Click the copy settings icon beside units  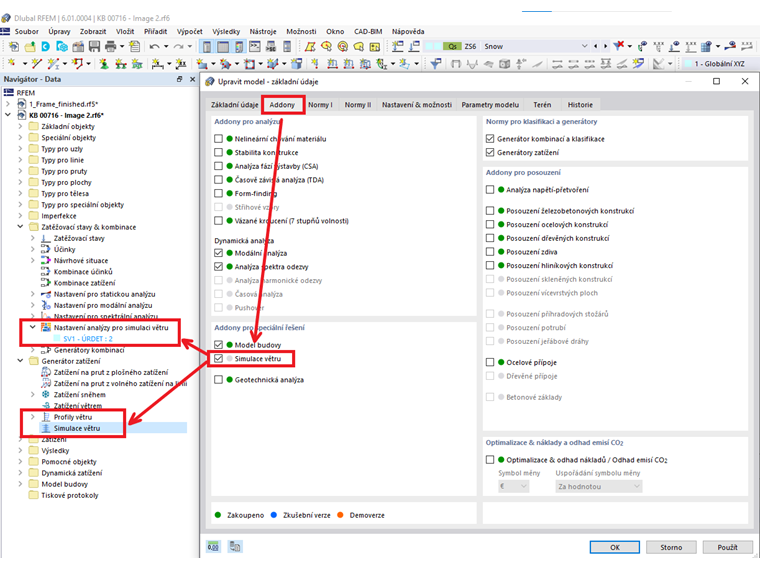pos(236,547)
